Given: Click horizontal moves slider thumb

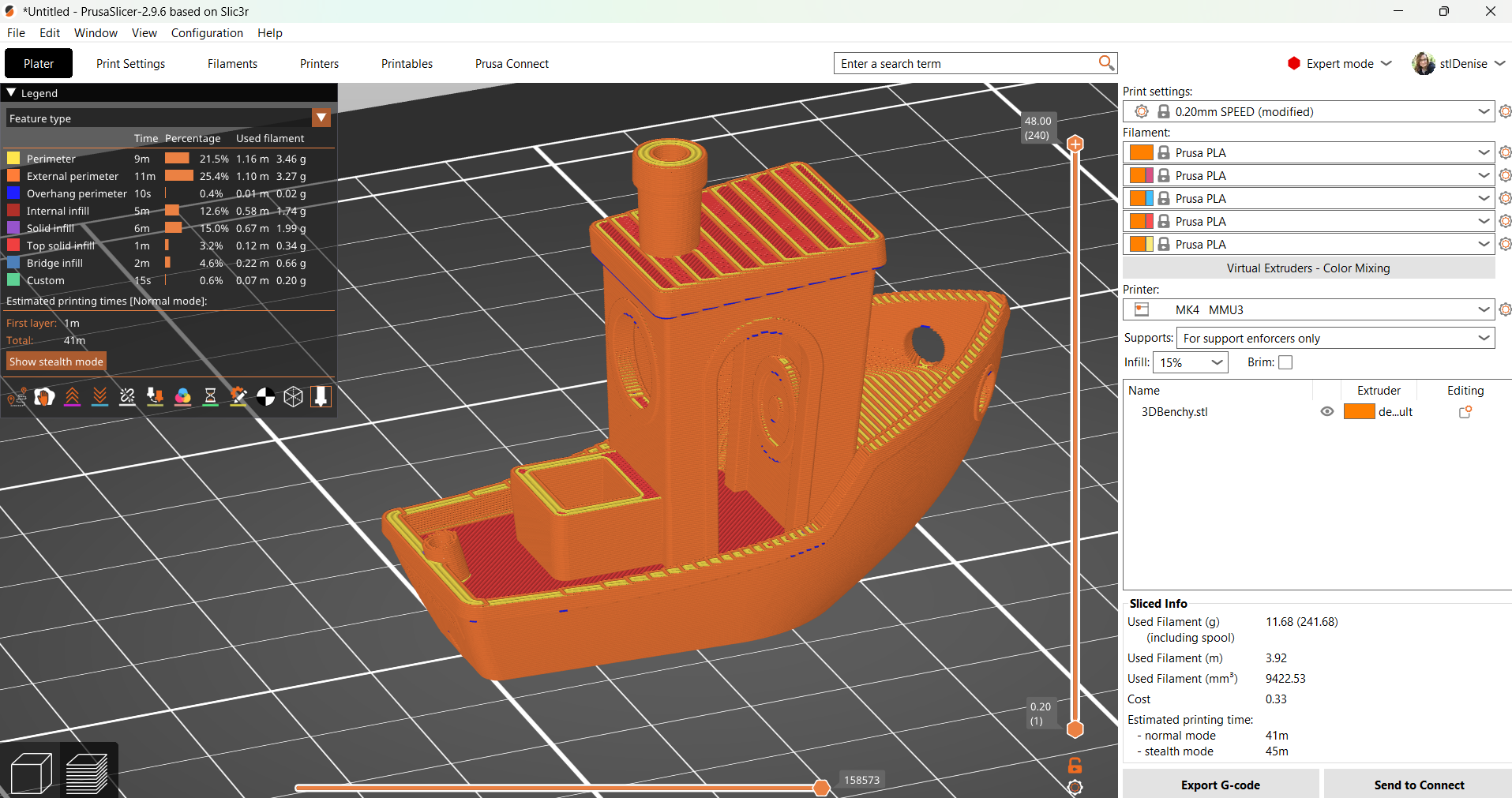Looking at the screenshot, I should [821, 787].
